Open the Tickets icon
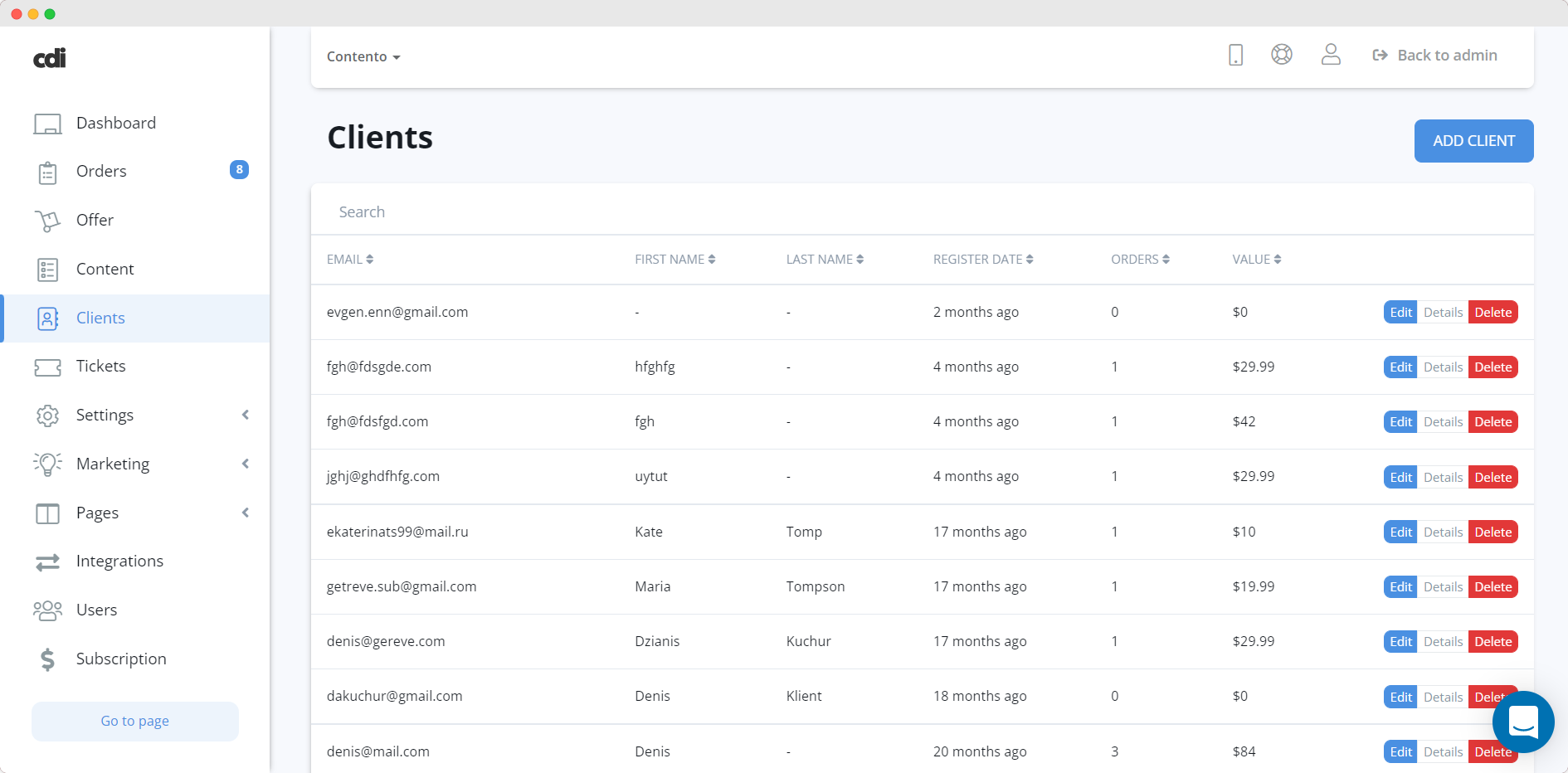This screenshot has width=1568, height=773. 47,367
